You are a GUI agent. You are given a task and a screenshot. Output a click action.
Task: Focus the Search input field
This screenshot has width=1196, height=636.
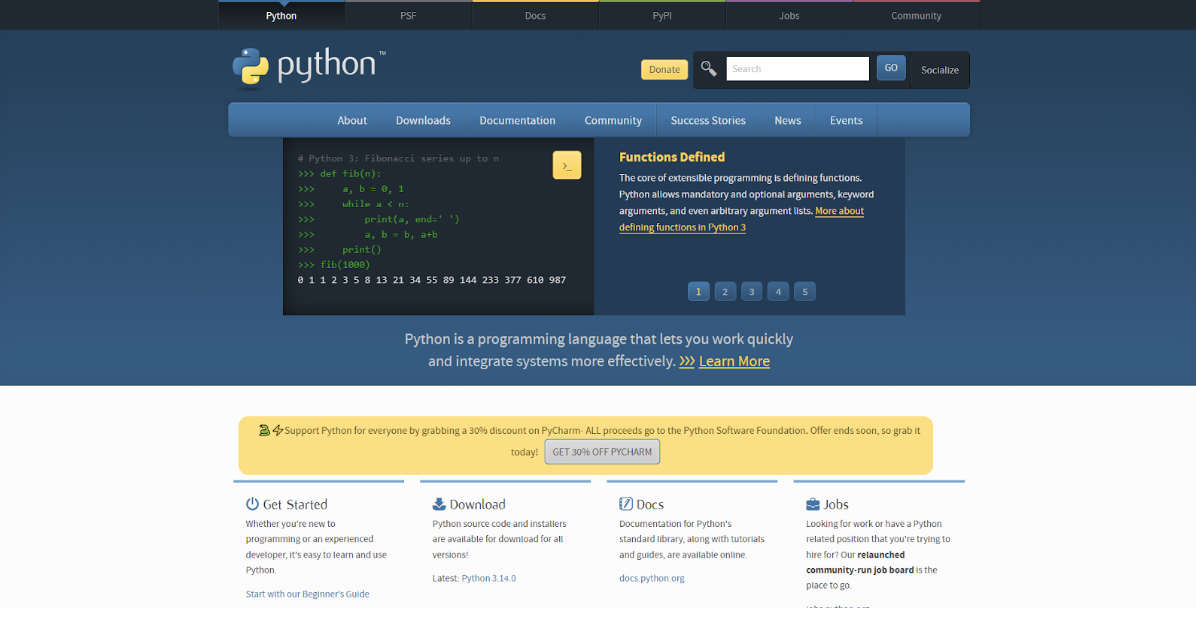pos(797,69)
